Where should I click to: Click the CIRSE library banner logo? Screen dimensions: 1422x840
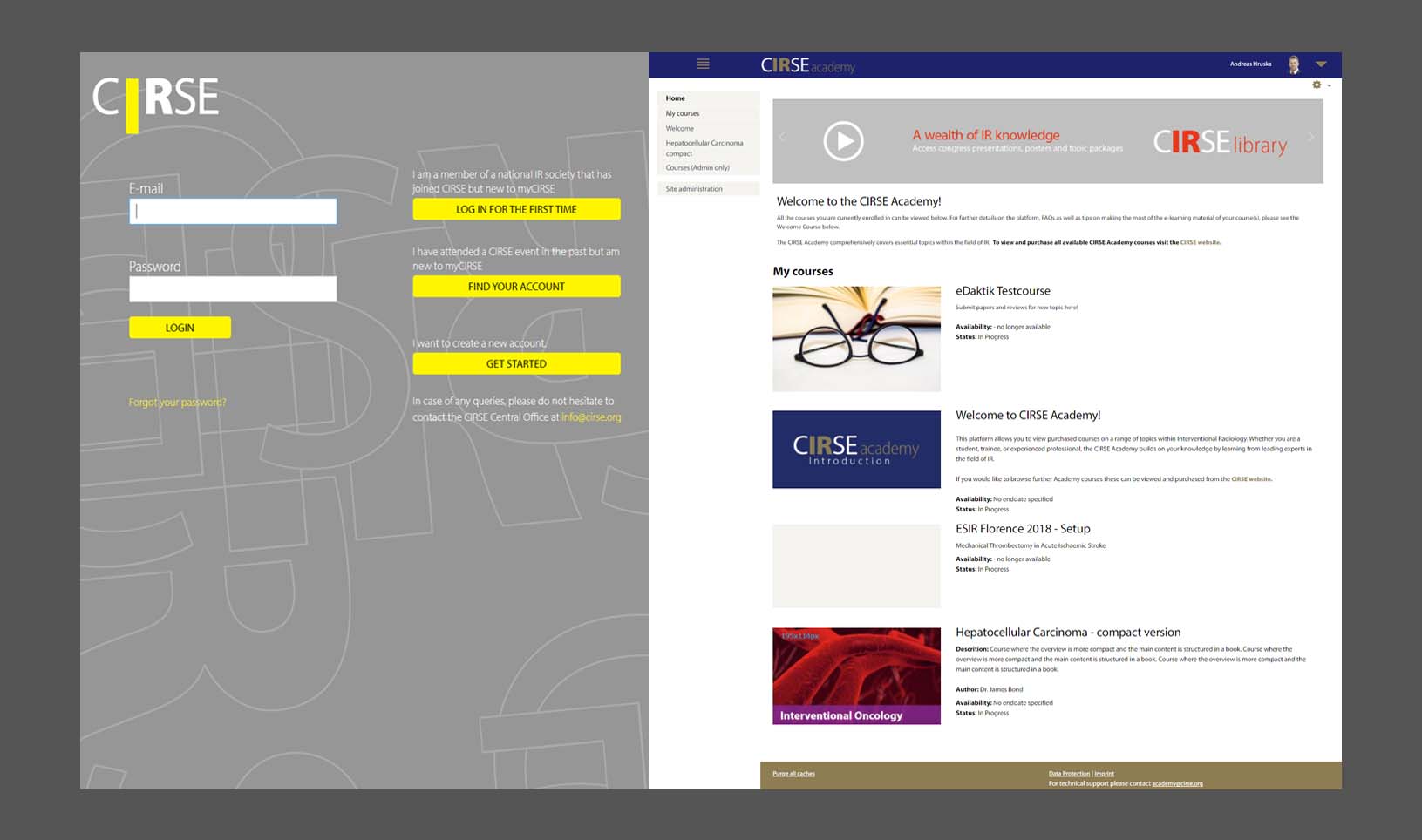pos(1220,143)
